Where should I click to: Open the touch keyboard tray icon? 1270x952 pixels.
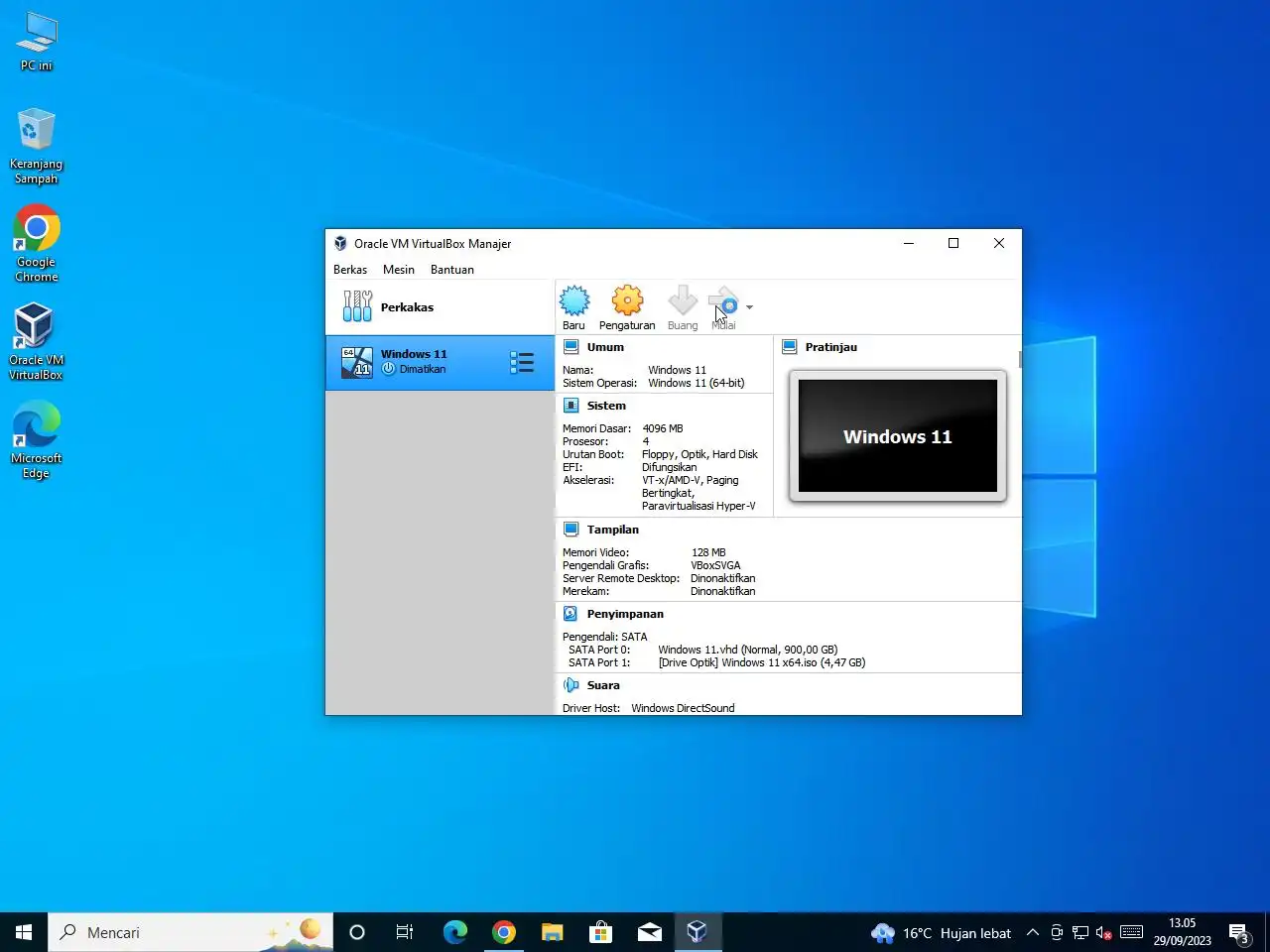click(1131, 932)
